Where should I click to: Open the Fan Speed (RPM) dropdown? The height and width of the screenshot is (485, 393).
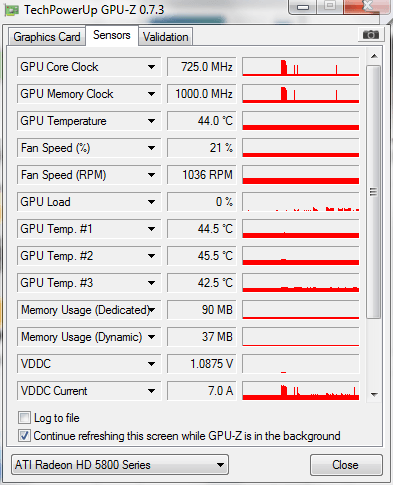point(151,175)
